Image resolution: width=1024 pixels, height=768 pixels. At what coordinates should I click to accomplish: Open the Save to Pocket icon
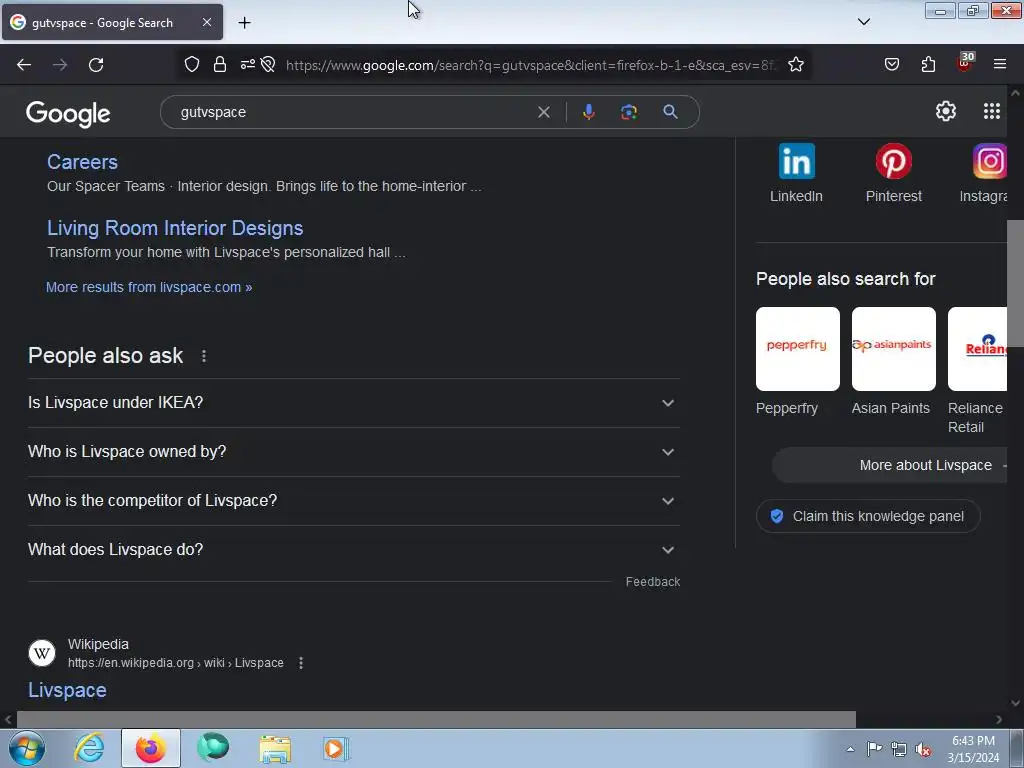point(891,65)
